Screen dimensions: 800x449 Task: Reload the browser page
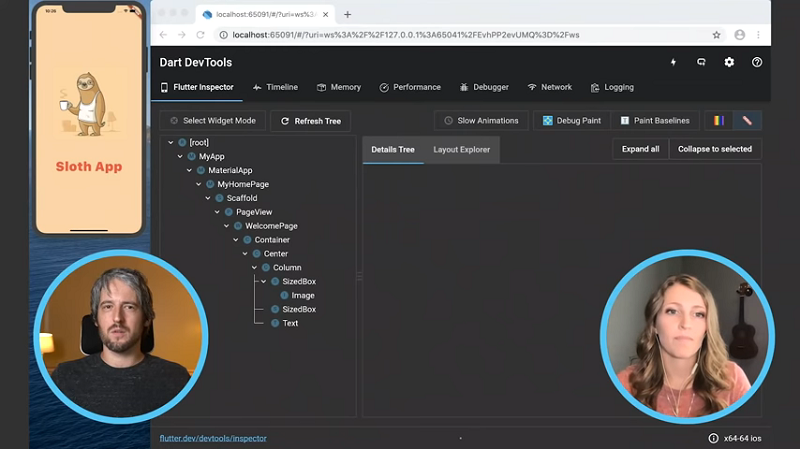(x=200, y=35)
